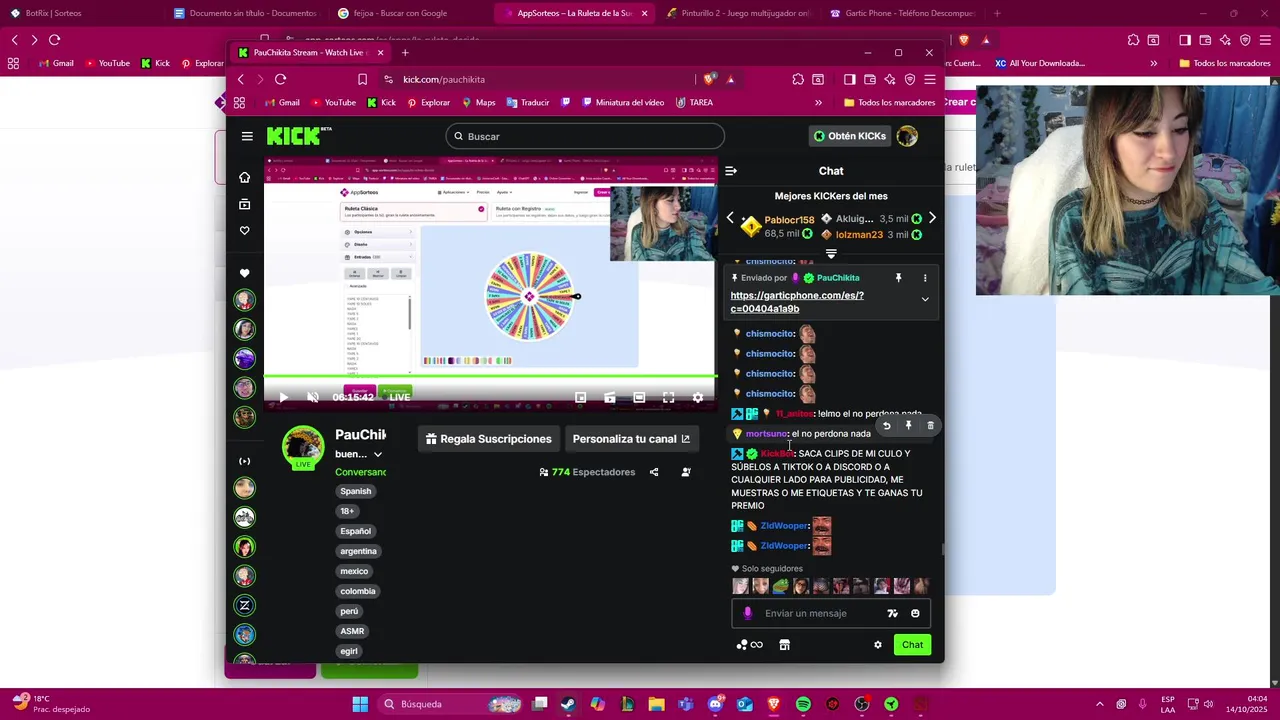Show next top KICKers
Screen dimensions: 1280x720
932,218
